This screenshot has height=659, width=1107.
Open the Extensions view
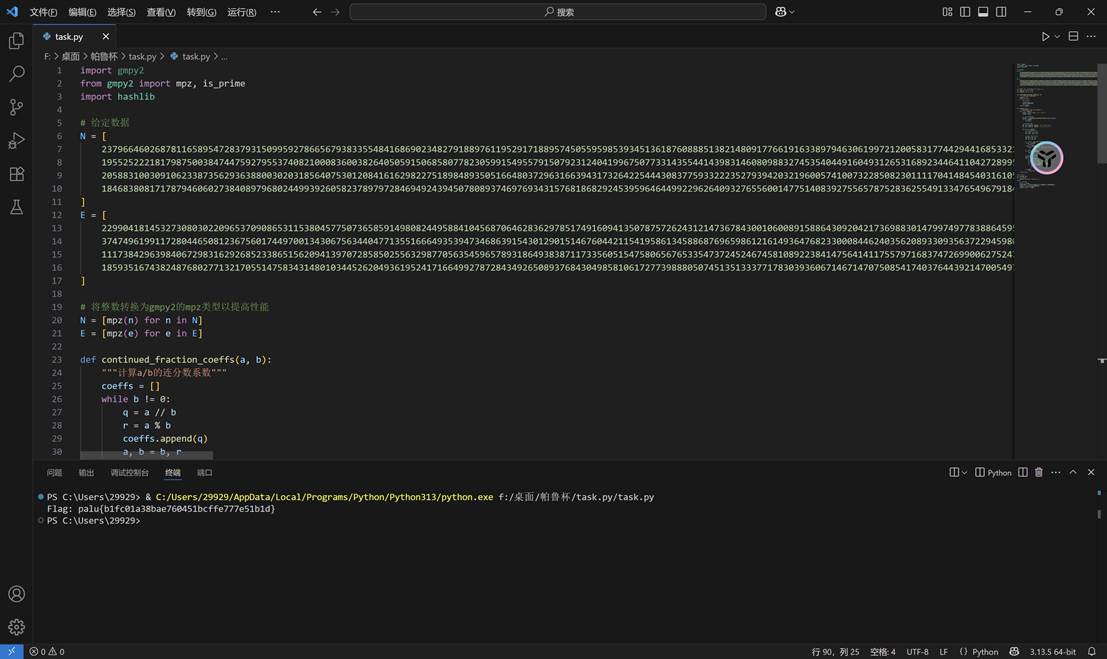tap(15, 173)
